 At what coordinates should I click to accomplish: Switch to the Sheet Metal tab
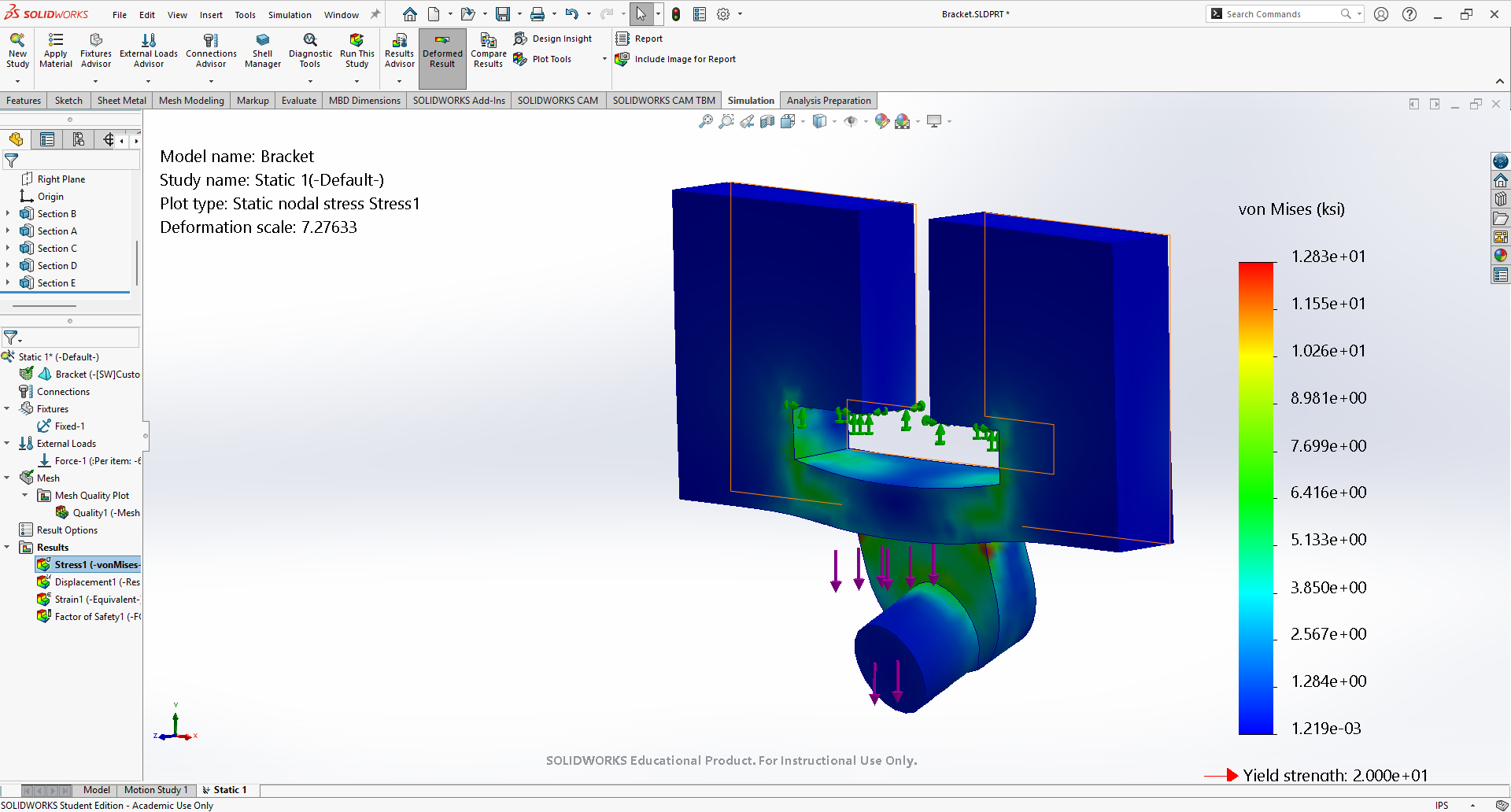click(x=122, y=101)
